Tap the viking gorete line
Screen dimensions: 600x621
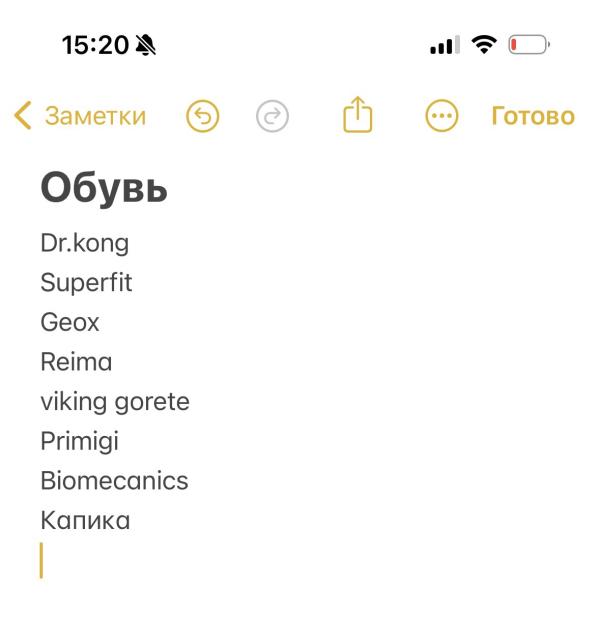coord(115,402)
